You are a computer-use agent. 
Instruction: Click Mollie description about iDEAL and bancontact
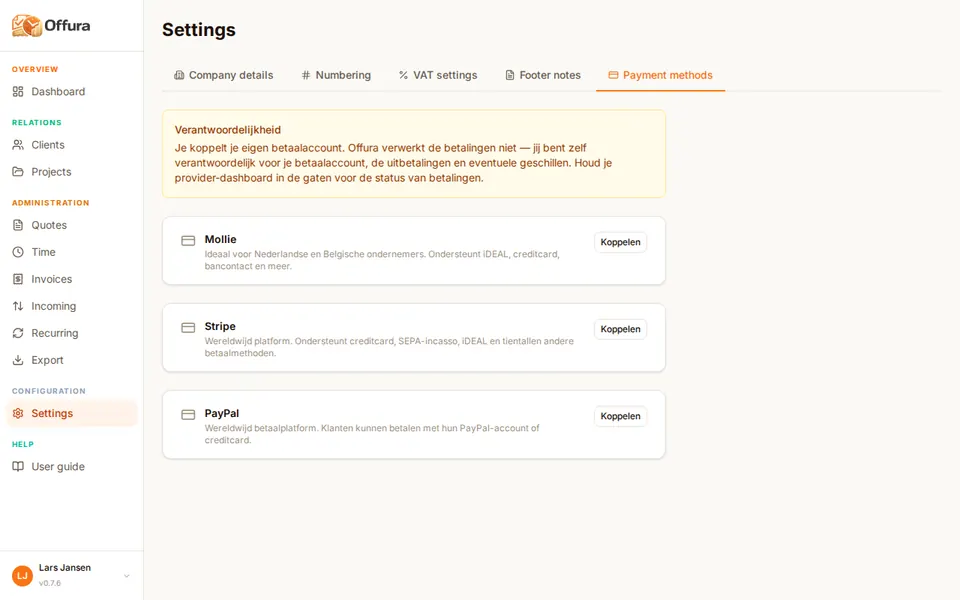click(x=382, y=260)
